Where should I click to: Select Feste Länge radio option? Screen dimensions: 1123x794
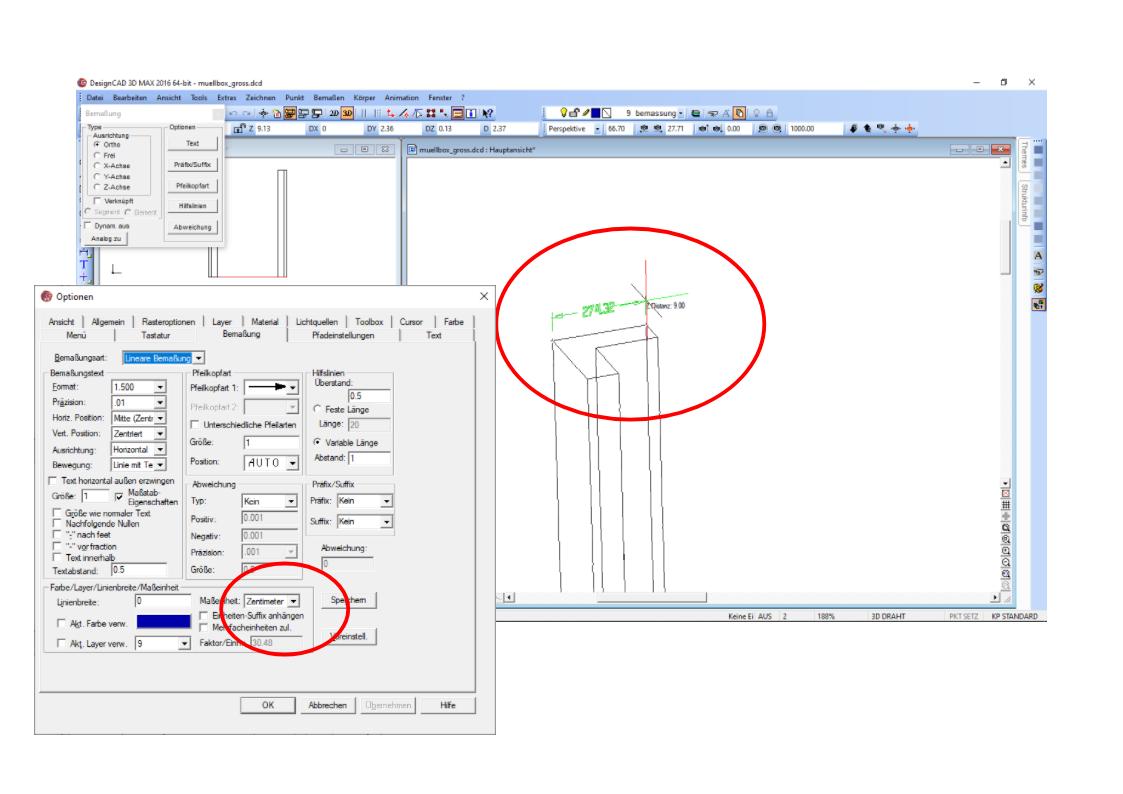(x=317, y=408)
